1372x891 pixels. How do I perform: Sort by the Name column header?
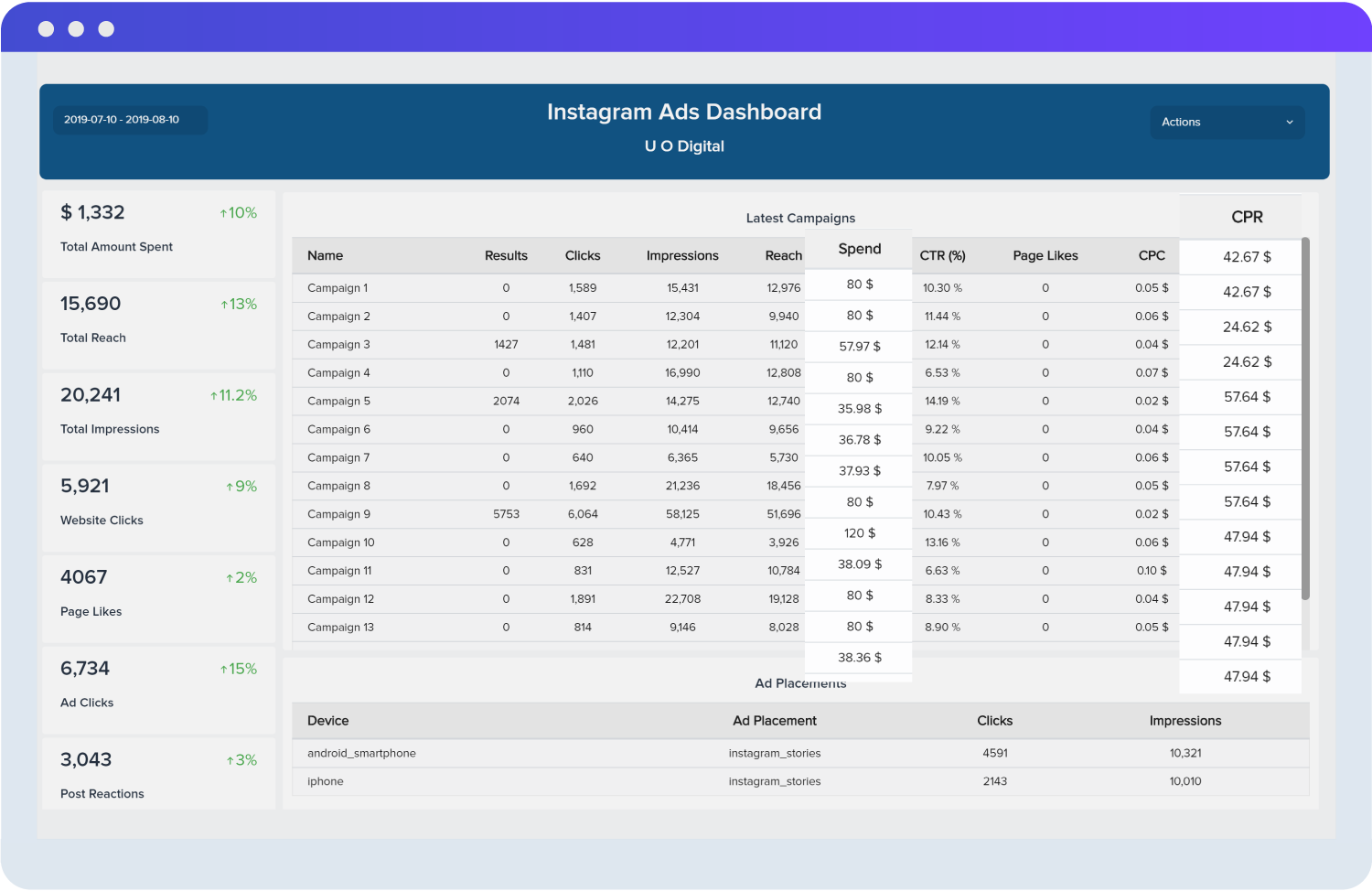[x=325, y=256]
